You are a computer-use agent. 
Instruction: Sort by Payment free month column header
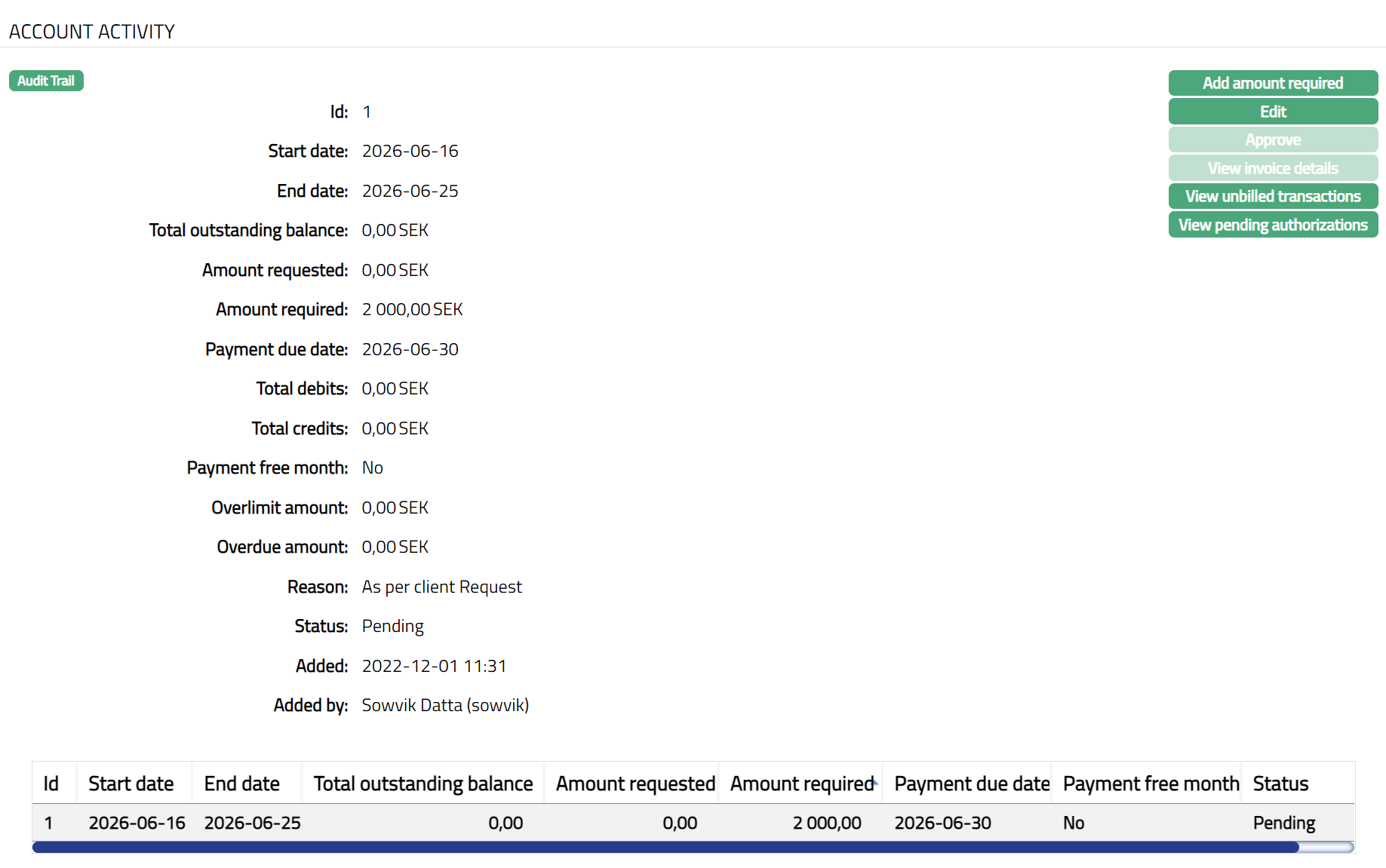click(x=1151, y=784)
